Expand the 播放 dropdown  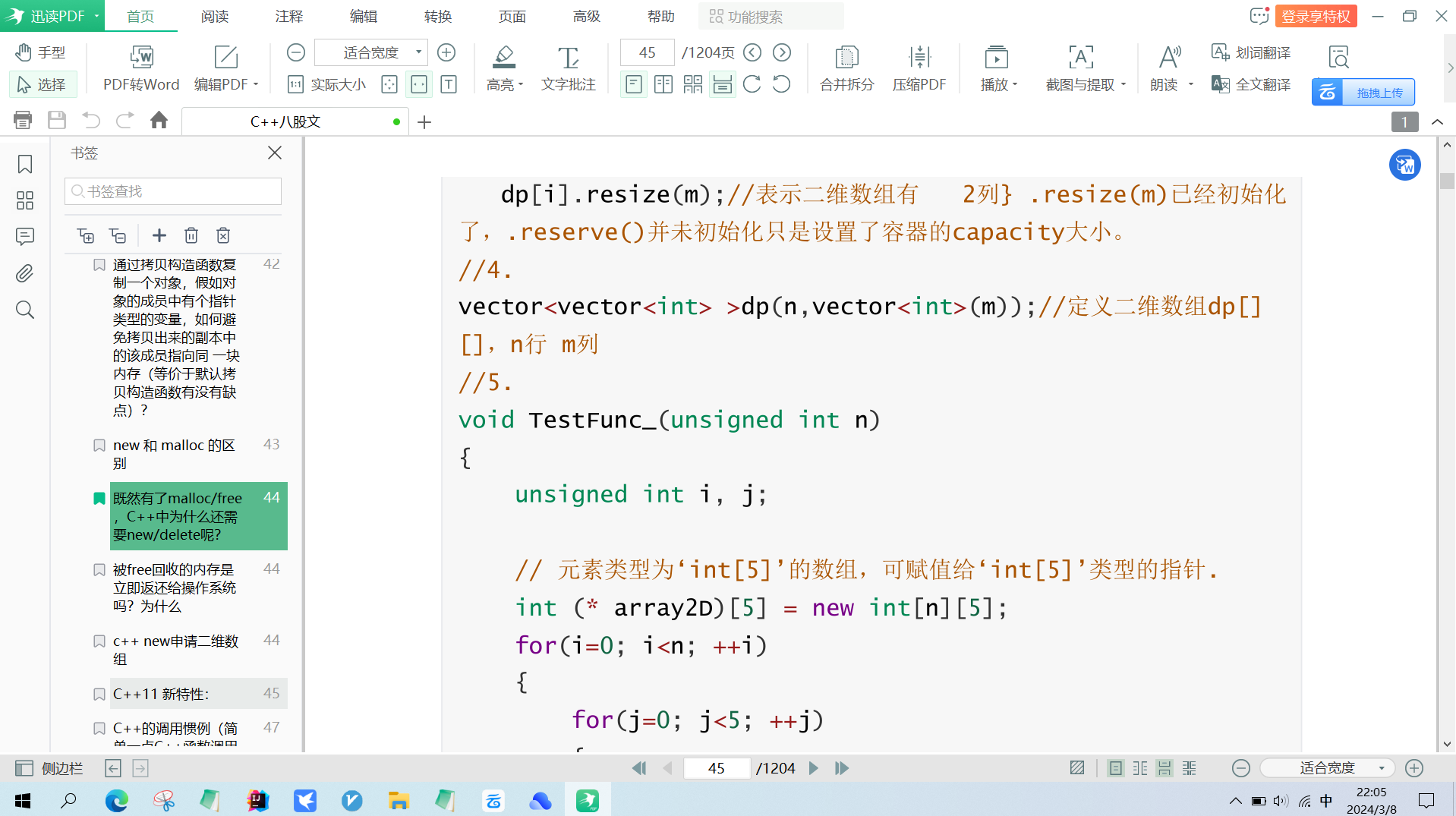tap(1015, 84)
